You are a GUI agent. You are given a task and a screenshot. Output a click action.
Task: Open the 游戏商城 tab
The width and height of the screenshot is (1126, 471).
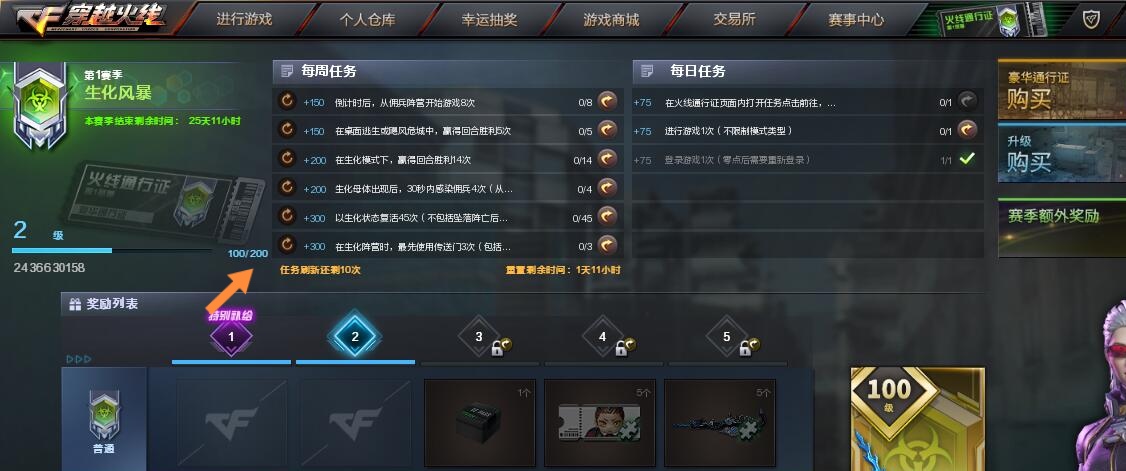611,19
